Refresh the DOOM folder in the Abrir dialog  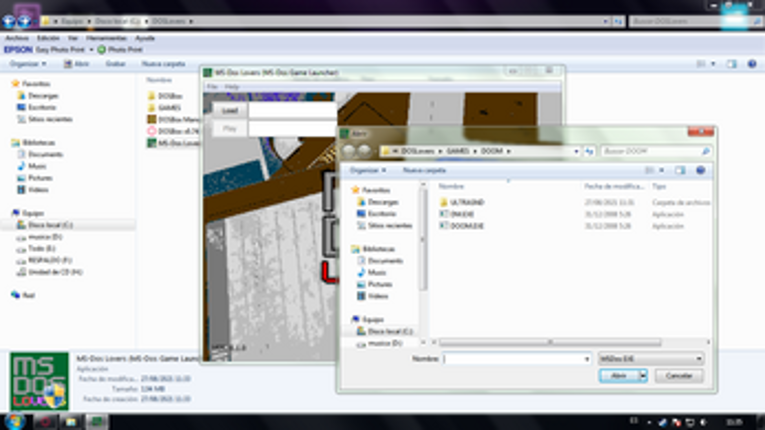point(589,151)
